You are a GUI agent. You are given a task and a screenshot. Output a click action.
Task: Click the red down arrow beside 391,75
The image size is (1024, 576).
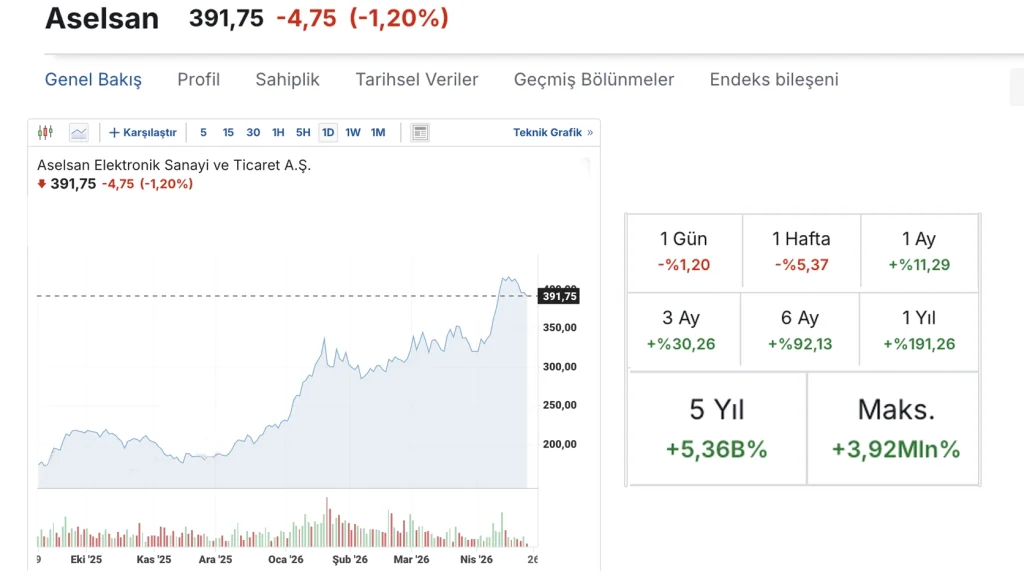[41, 184]
